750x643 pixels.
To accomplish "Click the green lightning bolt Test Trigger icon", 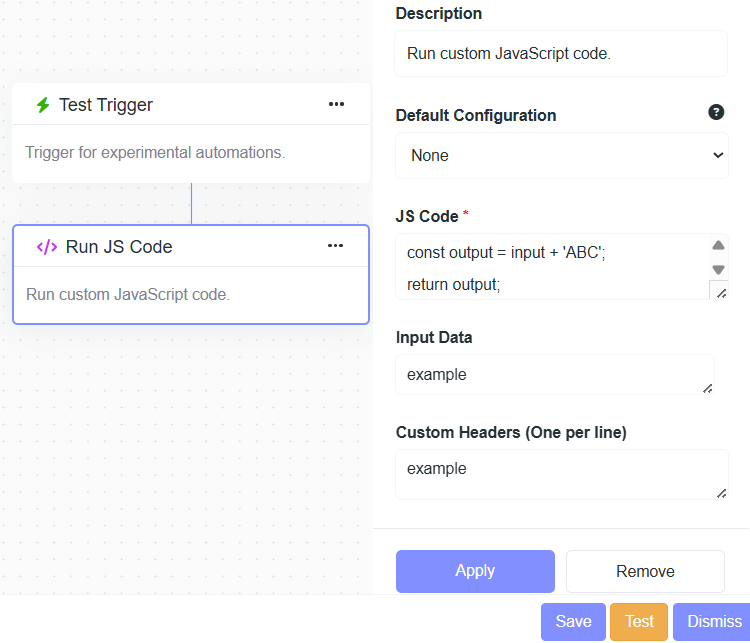I will click(42, 105).
